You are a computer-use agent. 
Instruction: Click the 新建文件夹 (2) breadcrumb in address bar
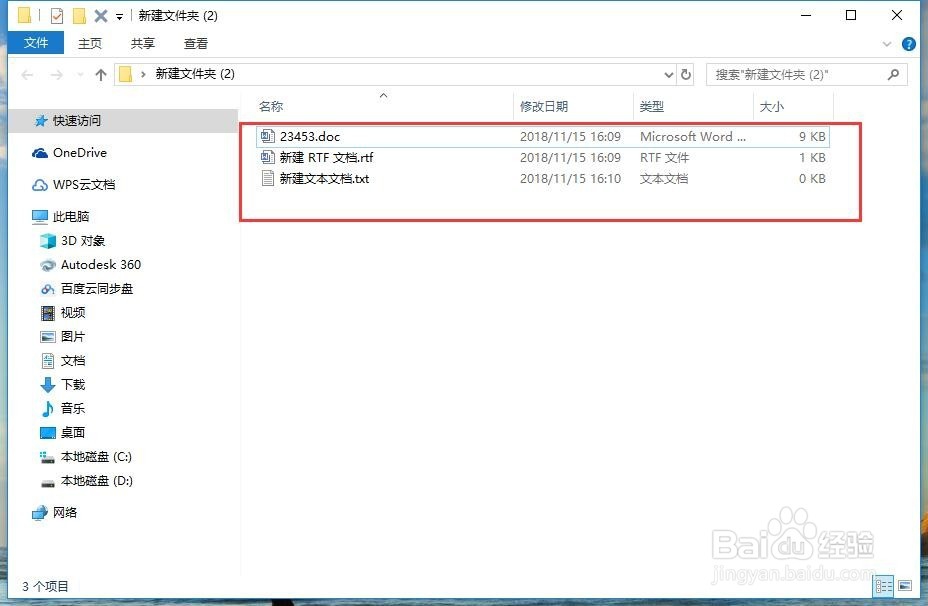pyautogui.click(x=195, y=74)
